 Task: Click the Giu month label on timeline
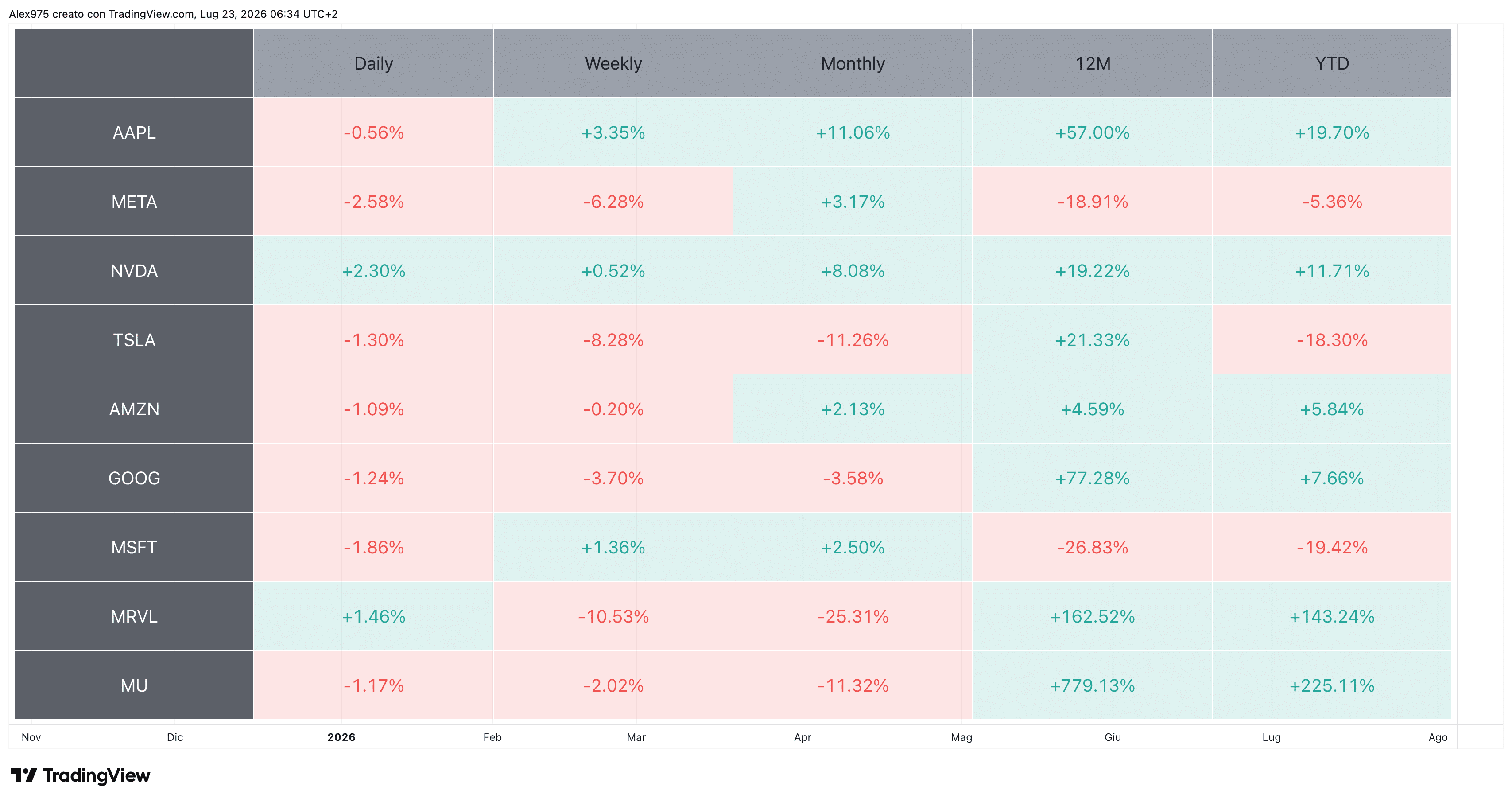[x=1112, y=737]
